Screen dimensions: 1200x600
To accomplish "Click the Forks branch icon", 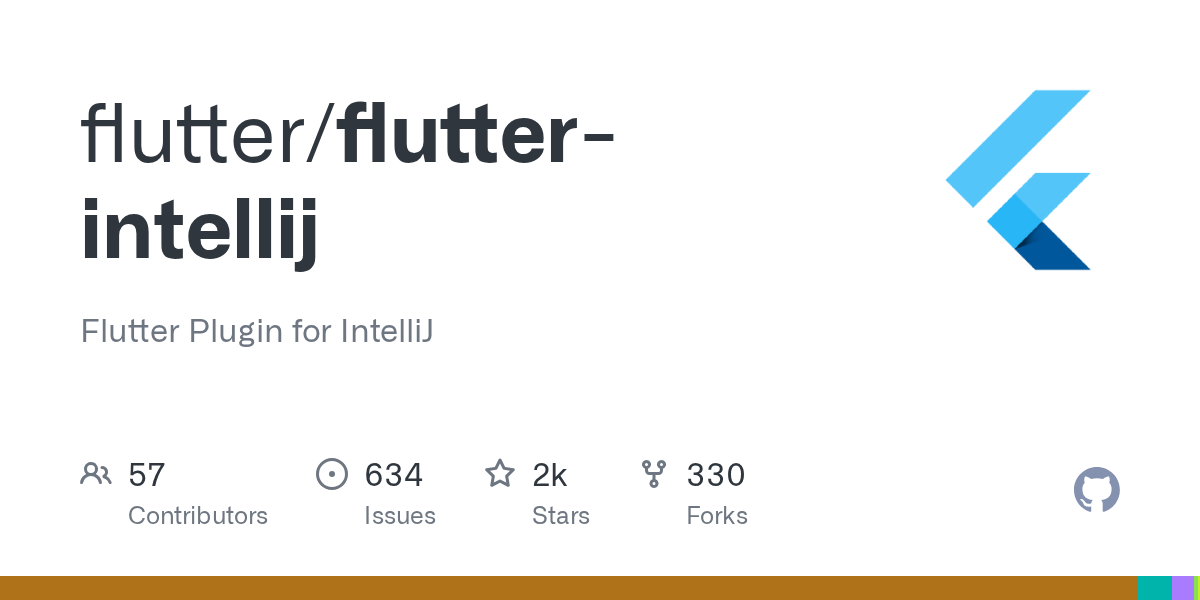I will tap(654, 474).
